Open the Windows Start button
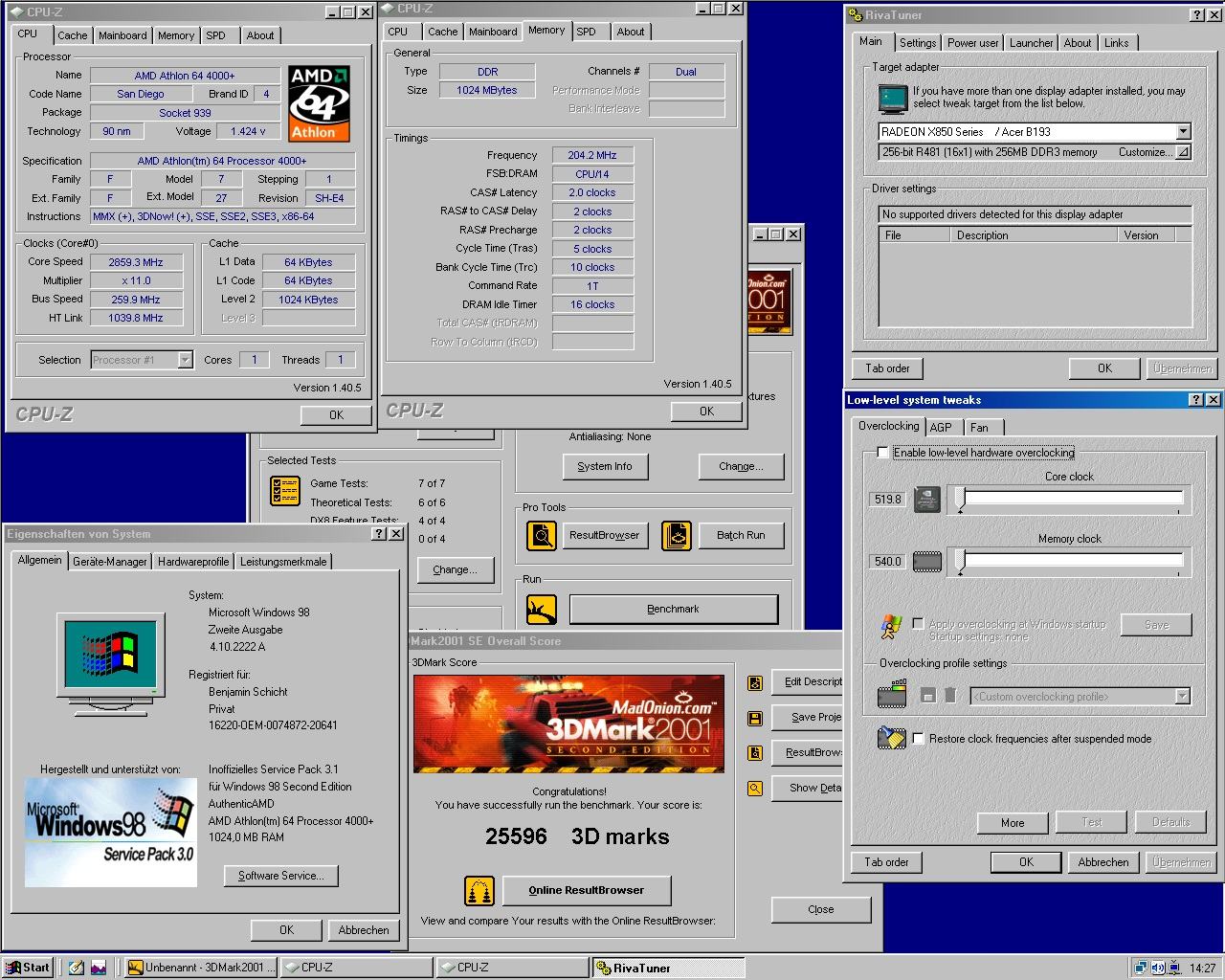This screenshot has width=1225, height=980. (x=28, y=968)
